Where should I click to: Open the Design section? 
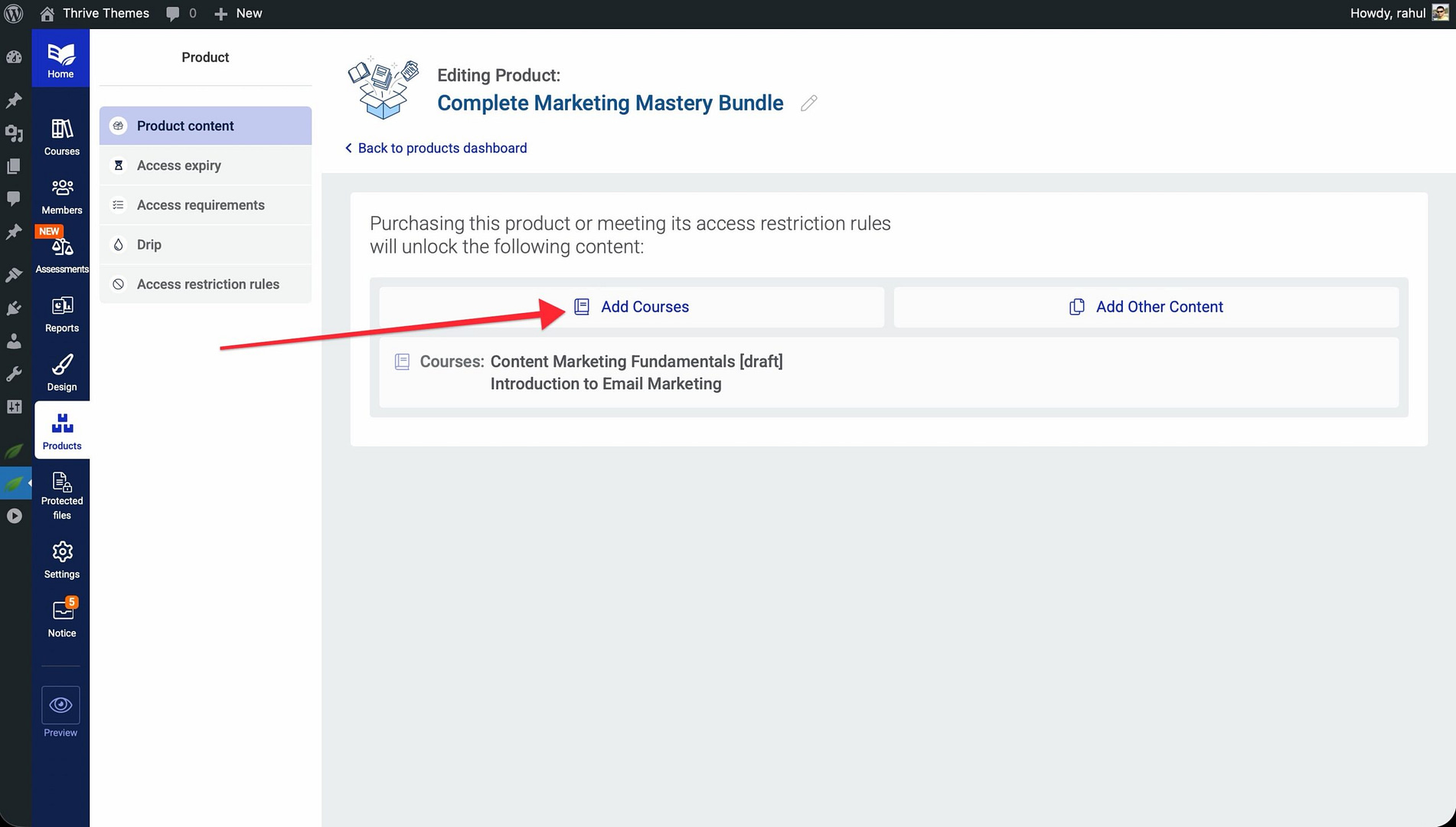pos(61,373)
